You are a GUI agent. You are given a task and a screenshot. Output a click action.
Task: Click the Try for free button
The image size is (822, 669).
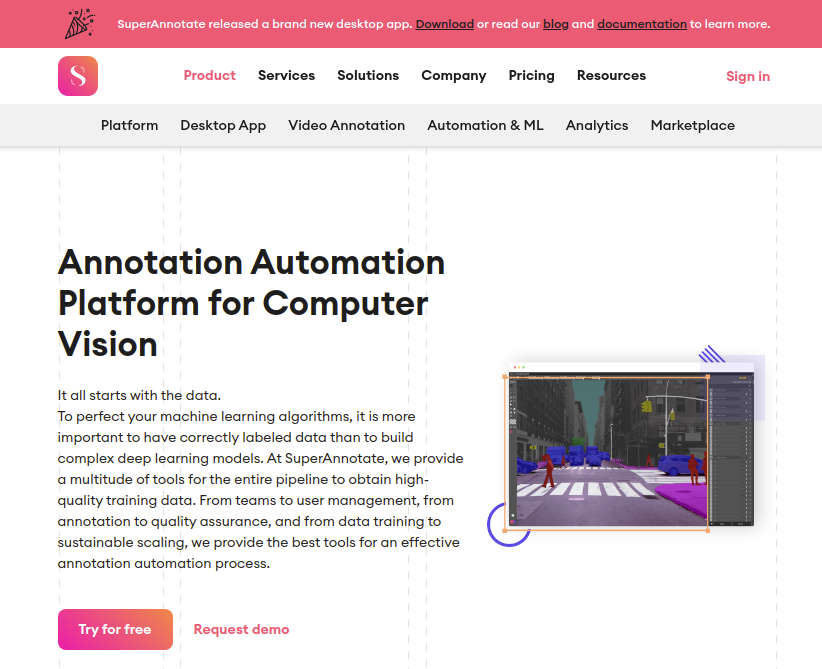115,629
